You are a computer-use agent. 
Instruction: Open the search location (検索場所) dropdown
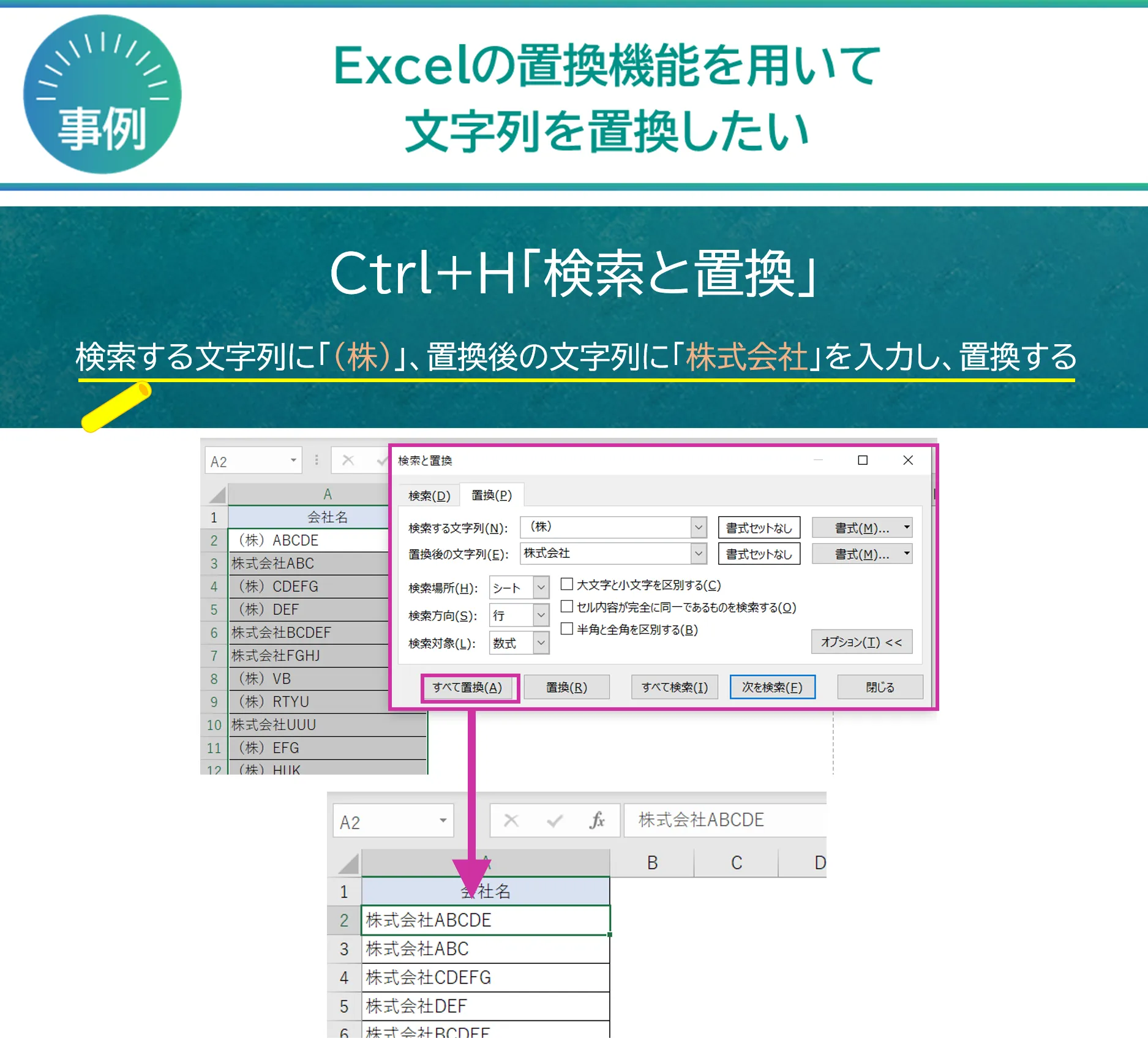(541, 588)
